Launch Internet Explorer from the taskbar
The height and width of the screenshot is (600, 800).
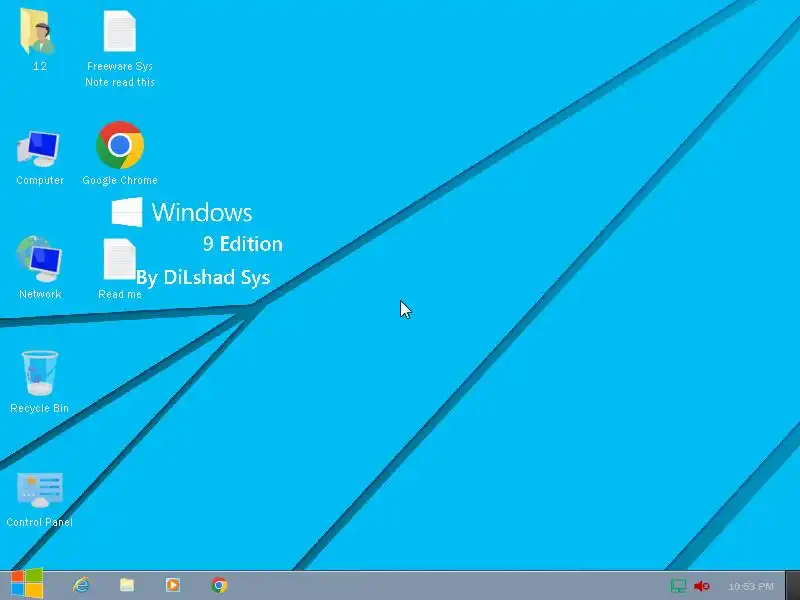81,585
